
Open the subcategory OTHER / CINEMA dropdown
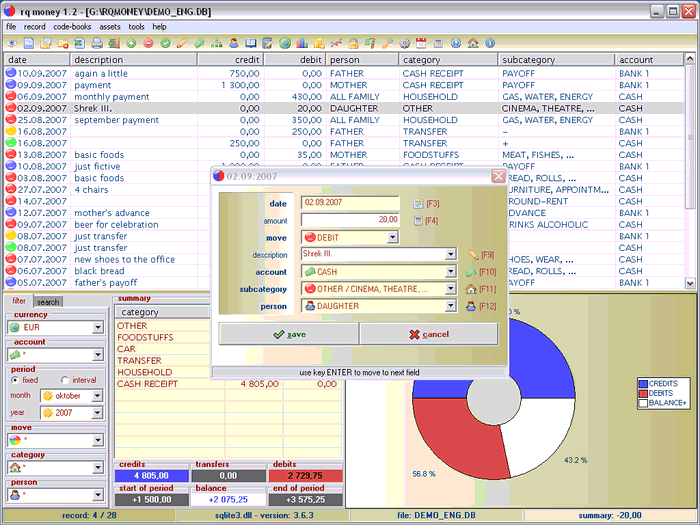click(450, 289)
